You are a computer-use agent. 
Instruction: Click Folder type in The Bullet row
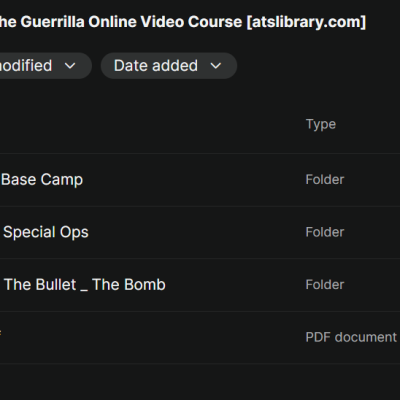click(325, 285)
